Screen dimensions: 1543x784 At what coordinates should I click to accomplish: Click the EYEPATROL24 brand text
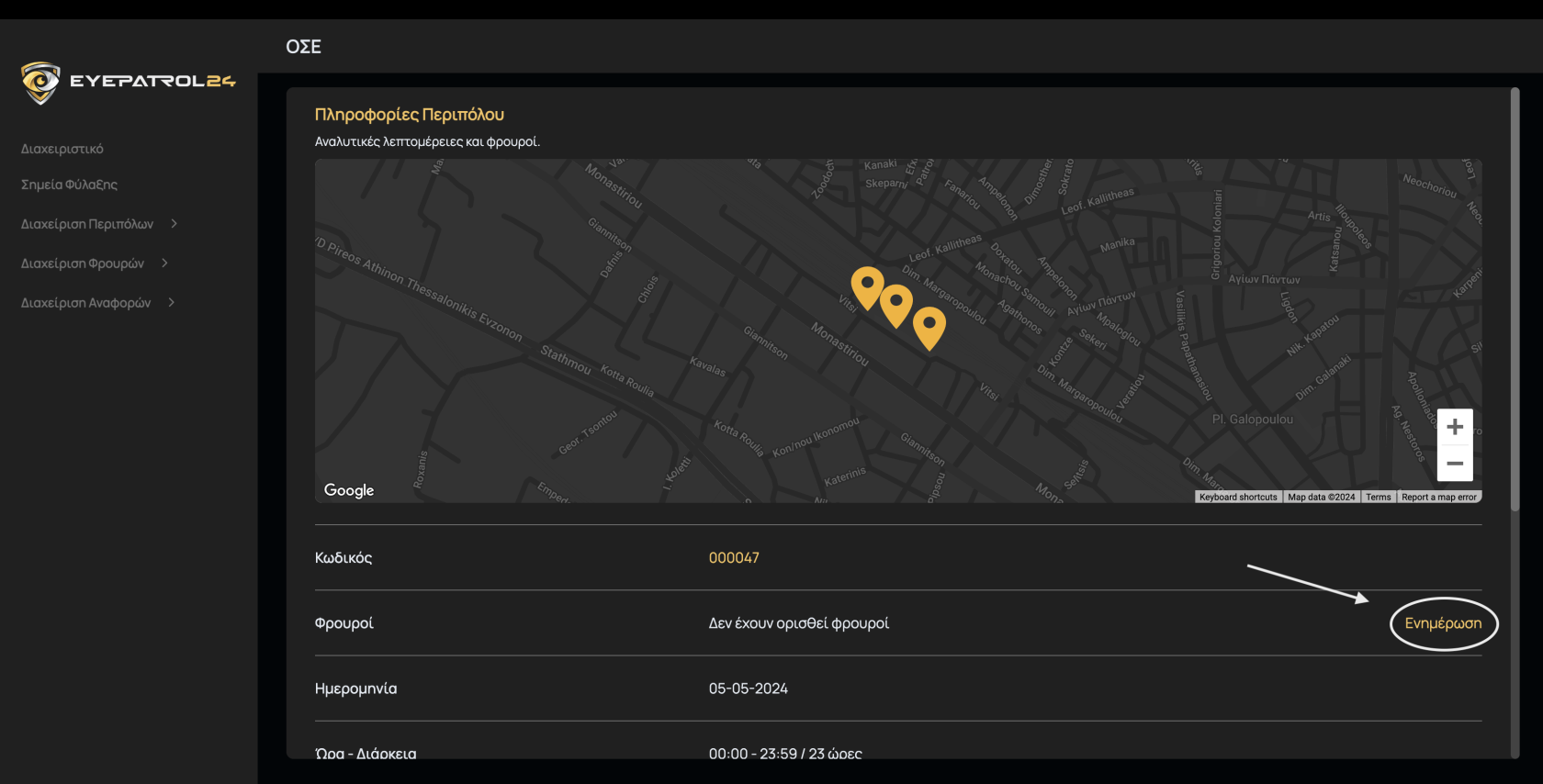(x=152, y=82)
